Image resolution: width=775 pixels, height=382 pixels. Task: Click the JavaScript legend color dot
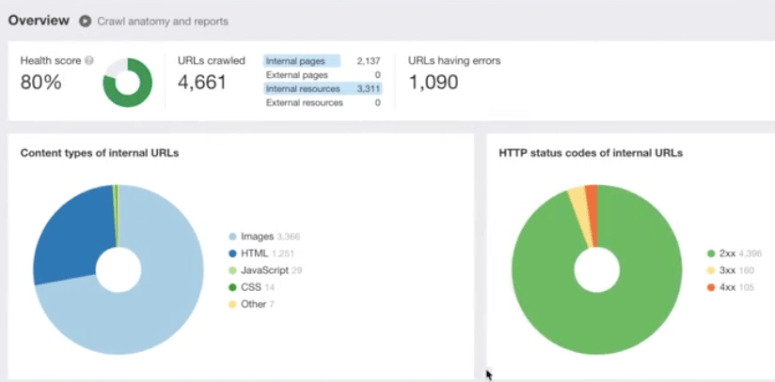pyautogui.click(x=232, y=270)
